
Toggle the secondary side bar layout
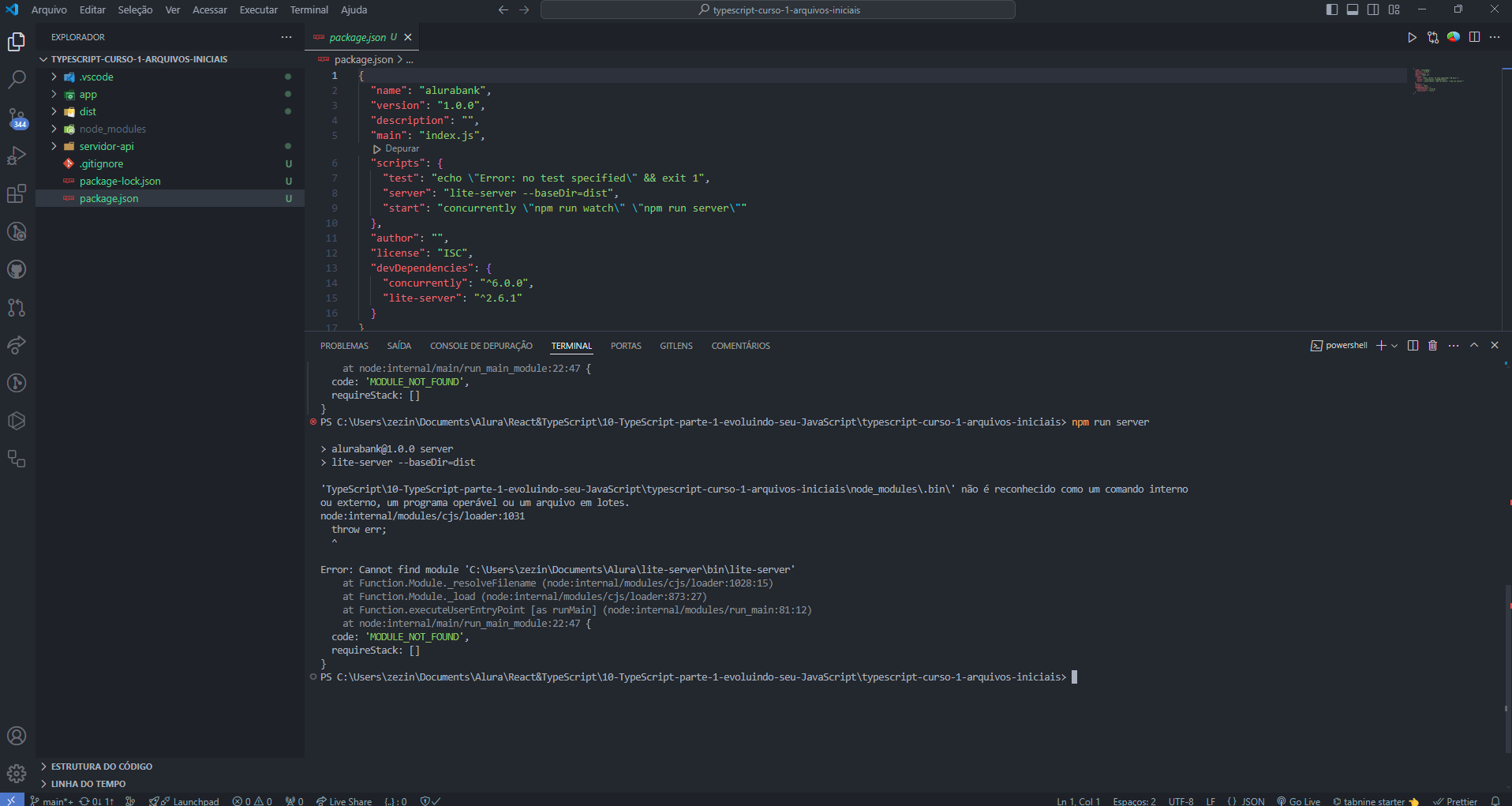tap(1373, 9)
